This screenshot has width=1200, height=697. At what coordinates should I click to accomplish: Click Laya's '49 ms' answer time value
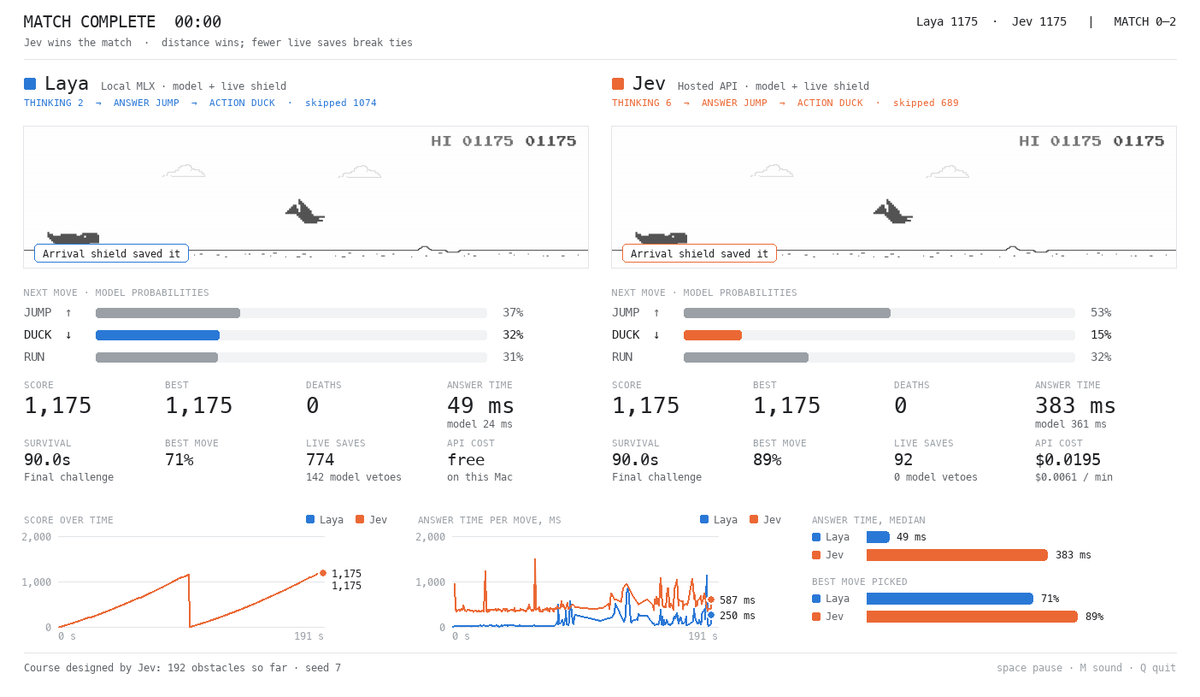point(480,405)
